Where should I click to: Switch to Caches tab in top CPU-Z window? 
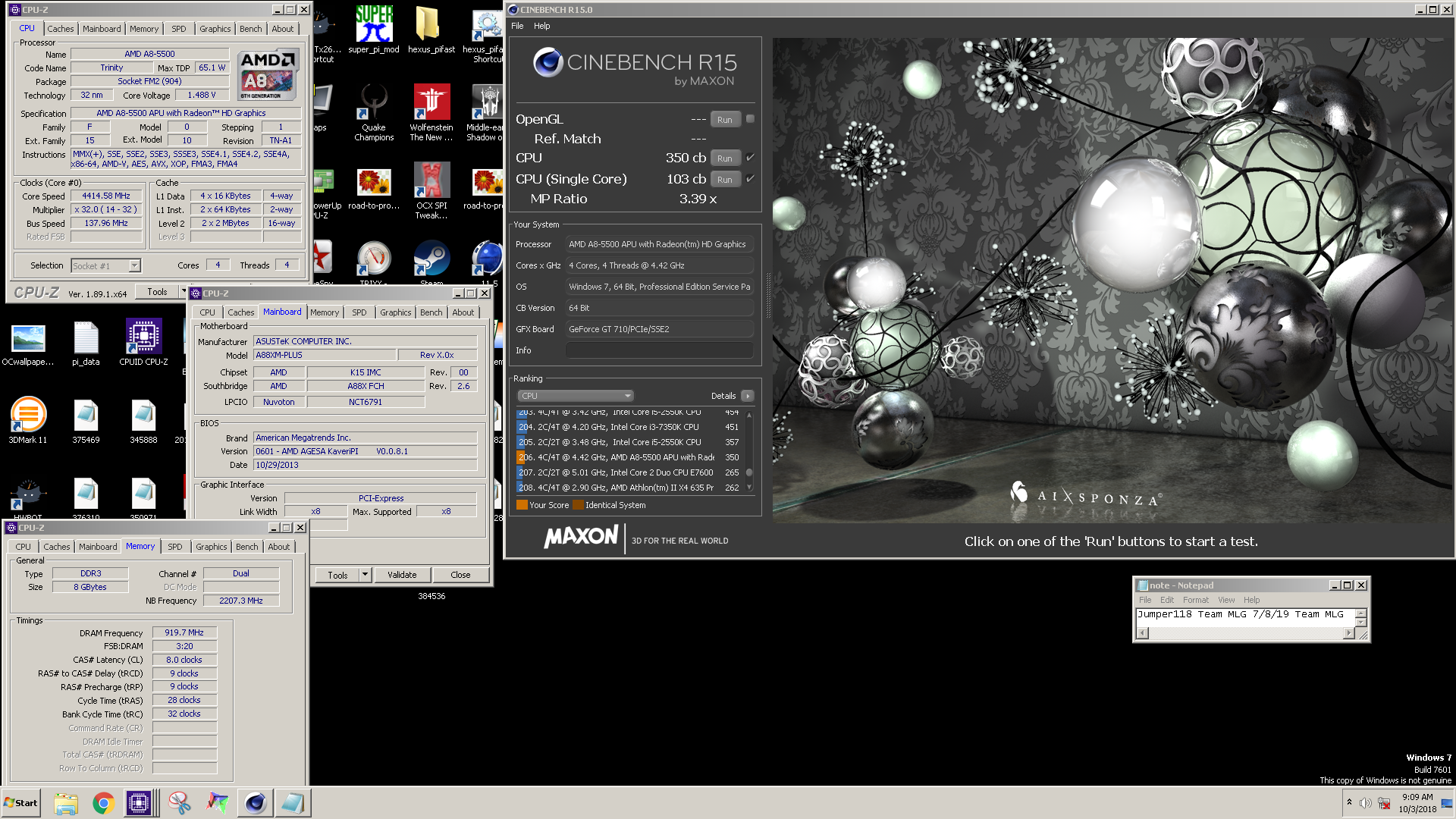coord(61,29)
